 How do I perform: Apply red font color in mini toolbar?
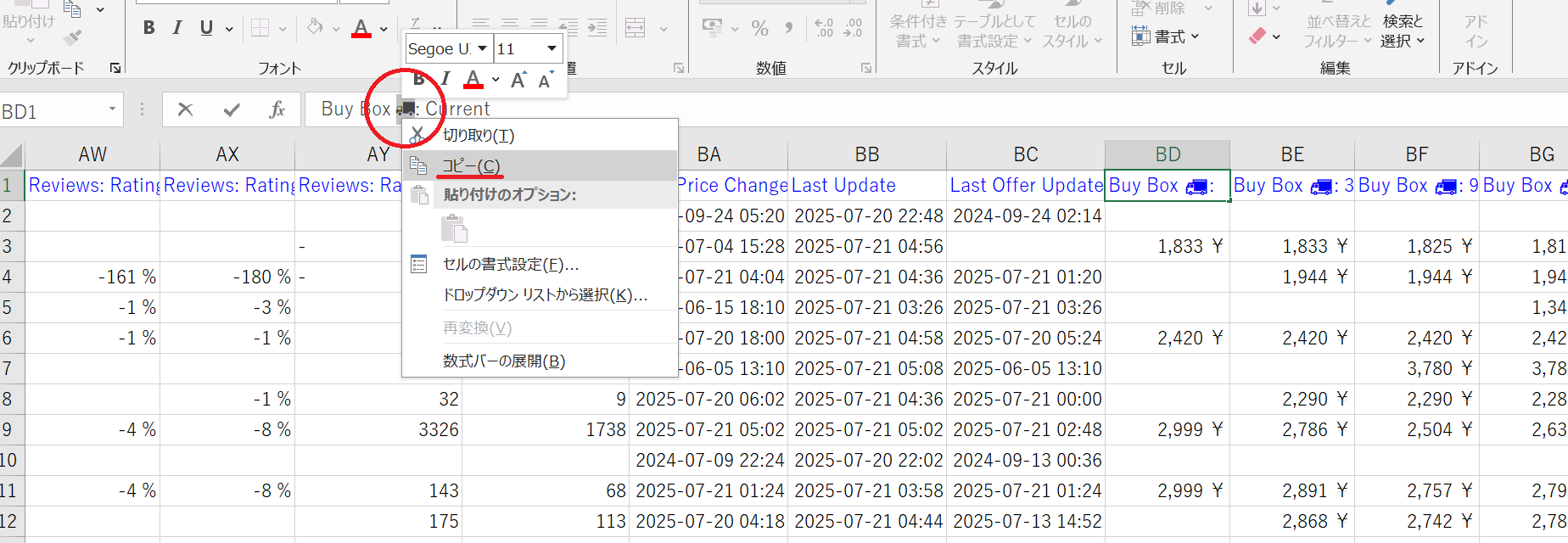pos(473,80)
